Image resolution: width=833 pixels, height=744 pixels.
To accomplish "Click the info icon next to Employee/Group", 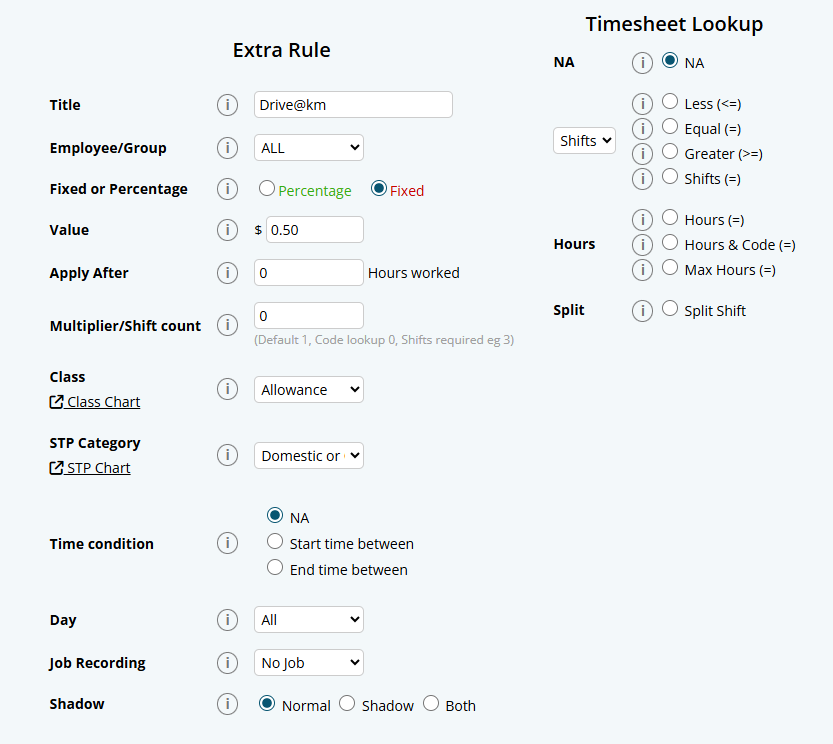I will tap(228, 148).
